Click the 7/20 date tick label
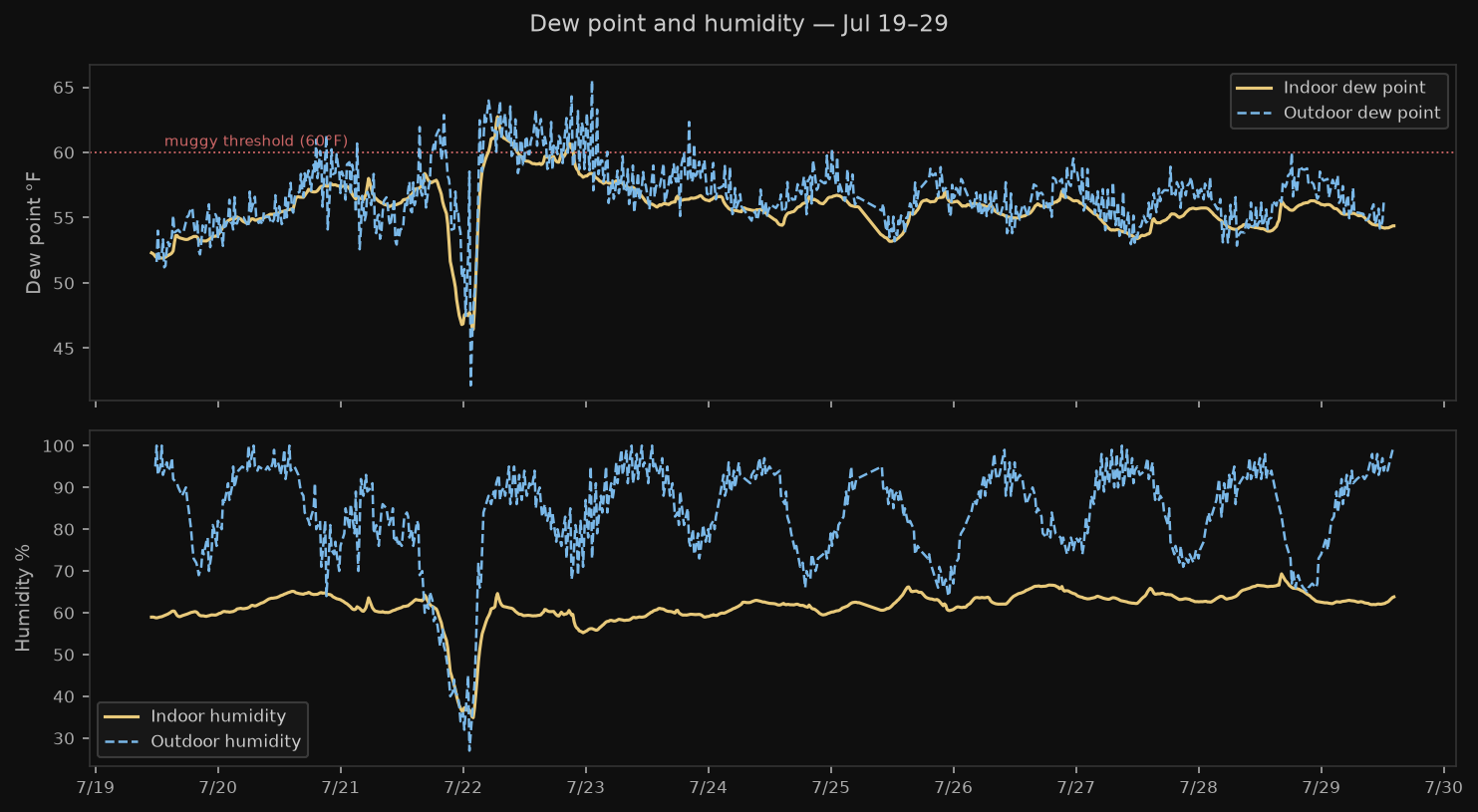Image resolution: width=1478 pixels, height=812 pixels. pos(218,787)
